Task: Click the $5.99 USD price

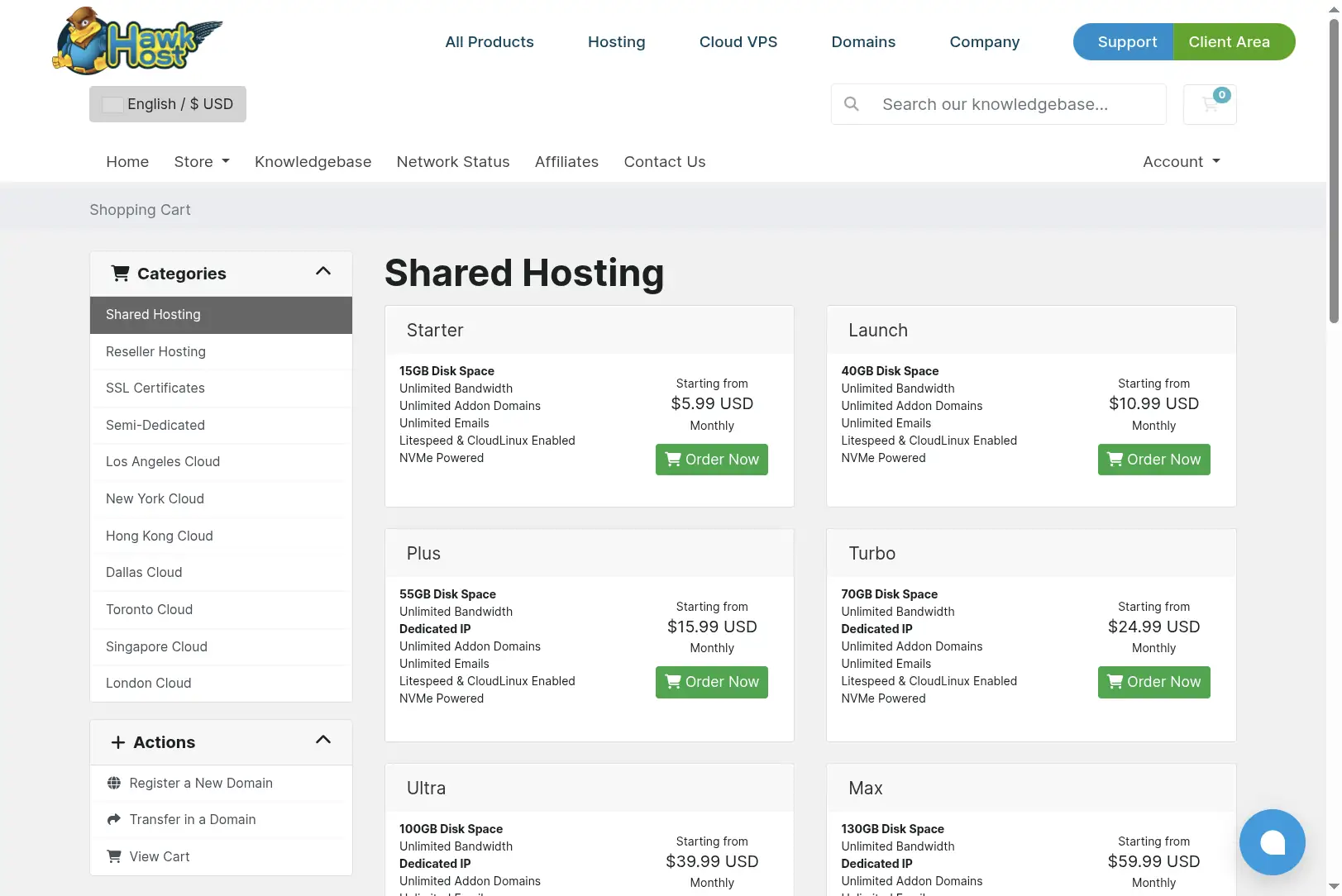Action: tap(712, 403)
